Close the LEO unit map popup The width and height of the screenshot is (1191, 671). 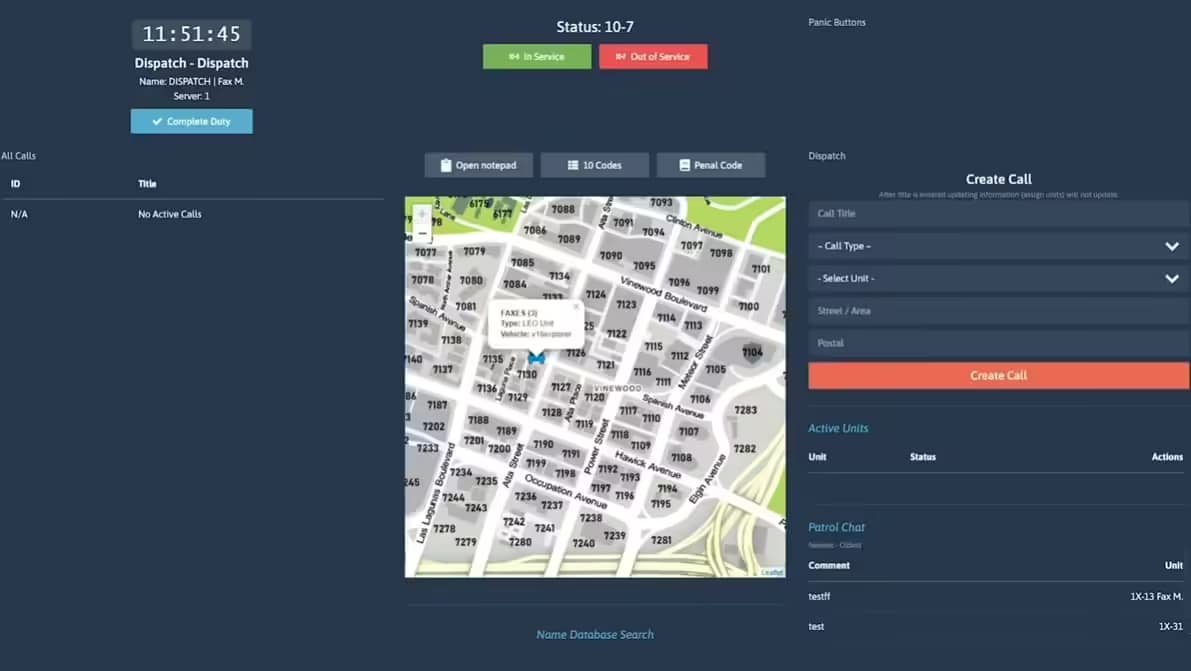pyautogui.click(x=576, y=307)
